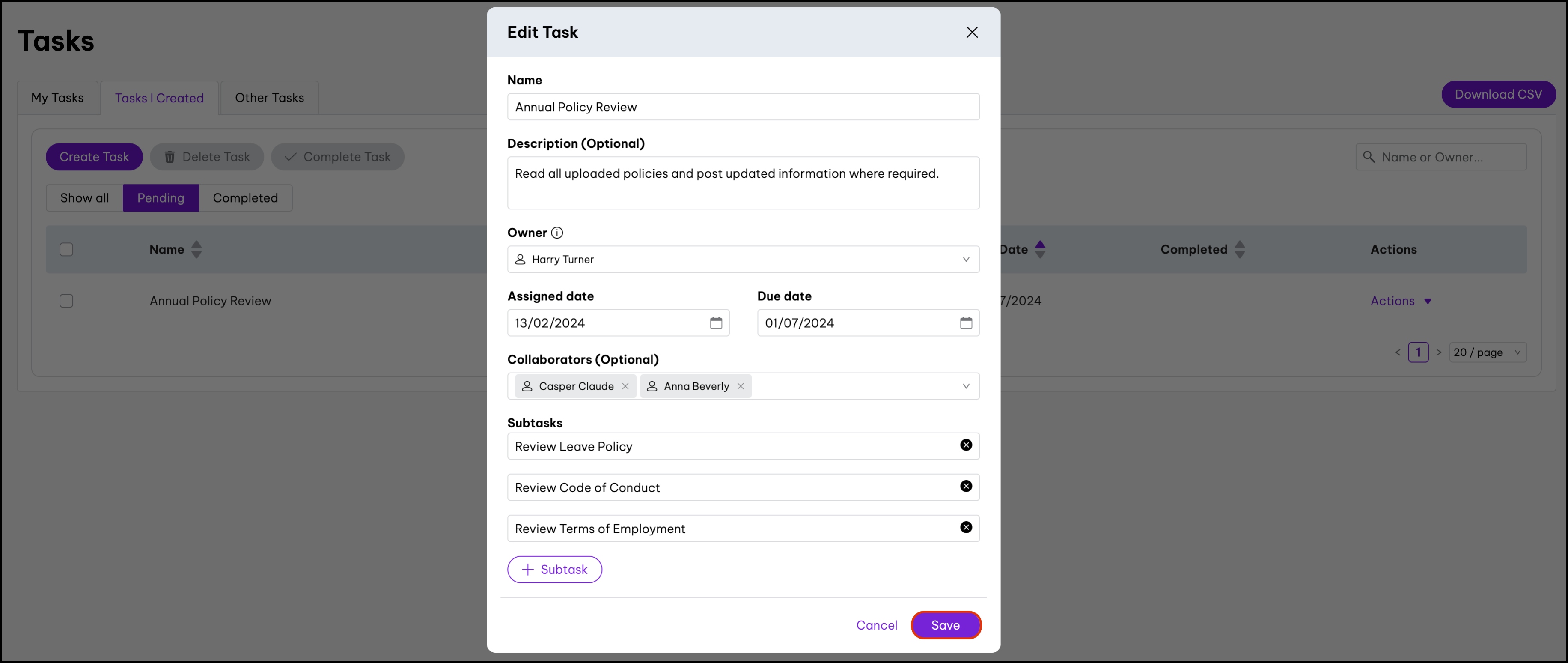Open the Assigned date calendar icon

tap(716, 323)
